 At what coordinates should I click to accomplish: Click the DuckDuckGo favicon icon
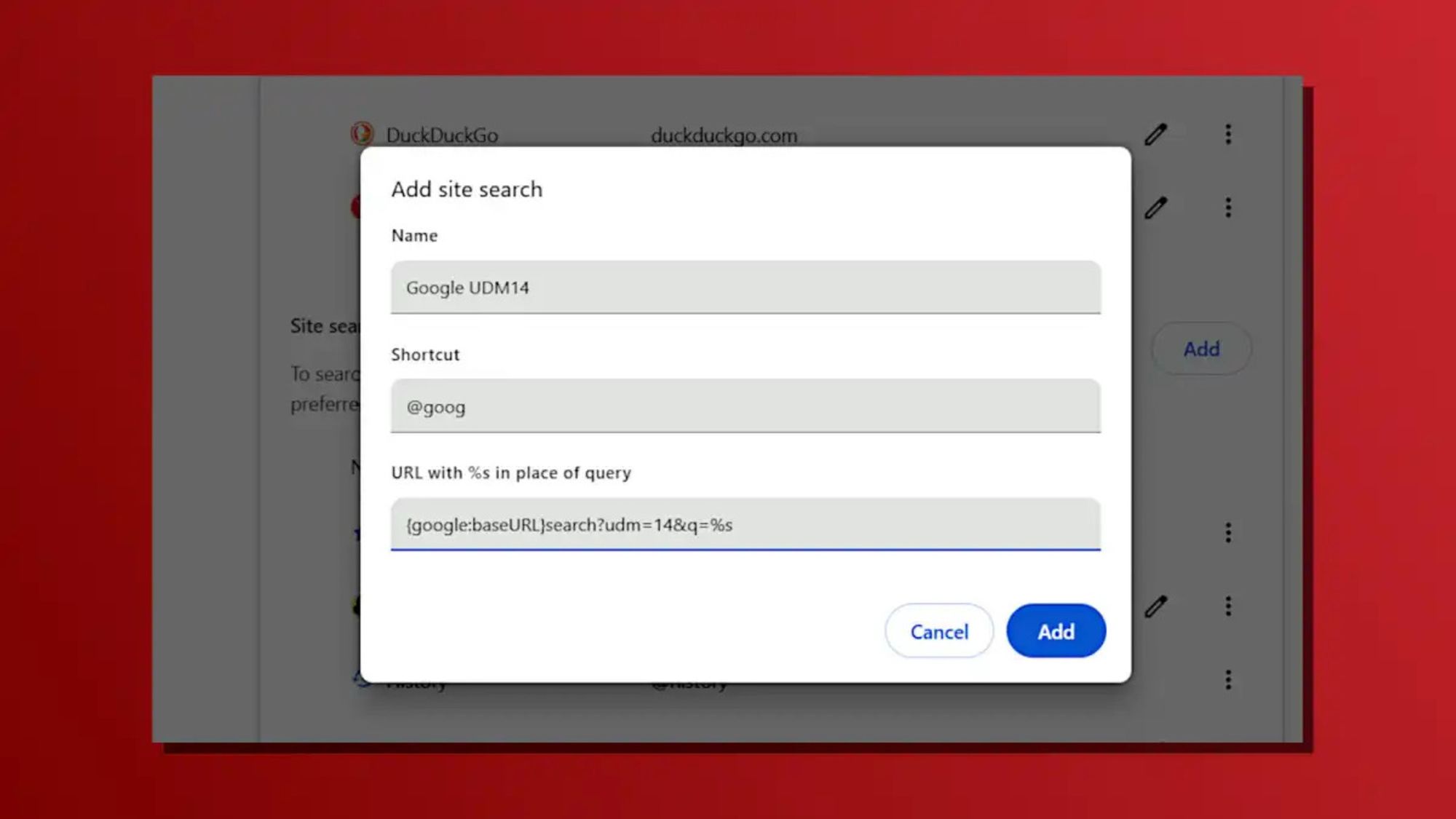(362, 134)
